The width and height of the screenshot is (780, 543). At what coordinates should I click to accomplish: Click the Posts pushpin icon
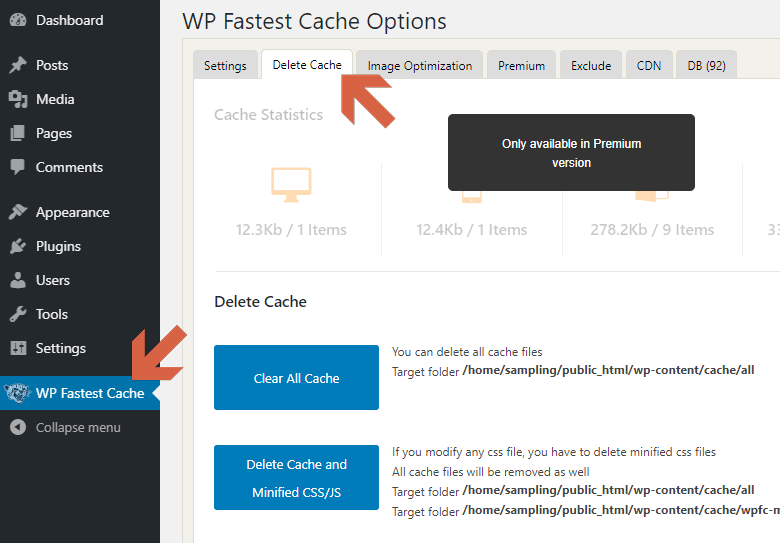click(18, 65)
